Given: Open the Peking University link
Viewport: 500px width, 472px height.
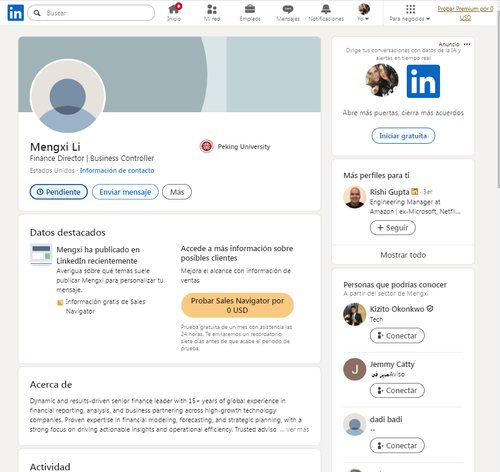Looking at the screenshot, I should point(244,147).
